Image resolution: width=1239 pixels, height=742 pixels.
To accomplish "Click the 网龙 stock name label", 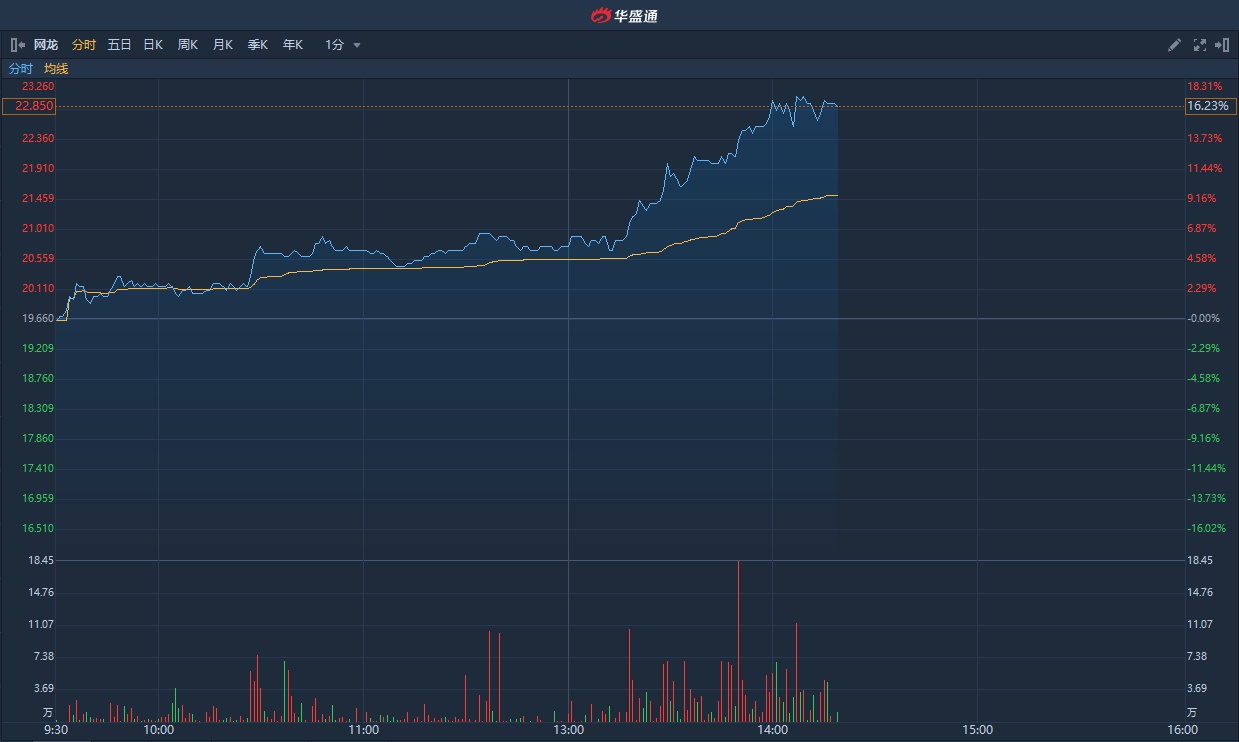I will 46,45.
